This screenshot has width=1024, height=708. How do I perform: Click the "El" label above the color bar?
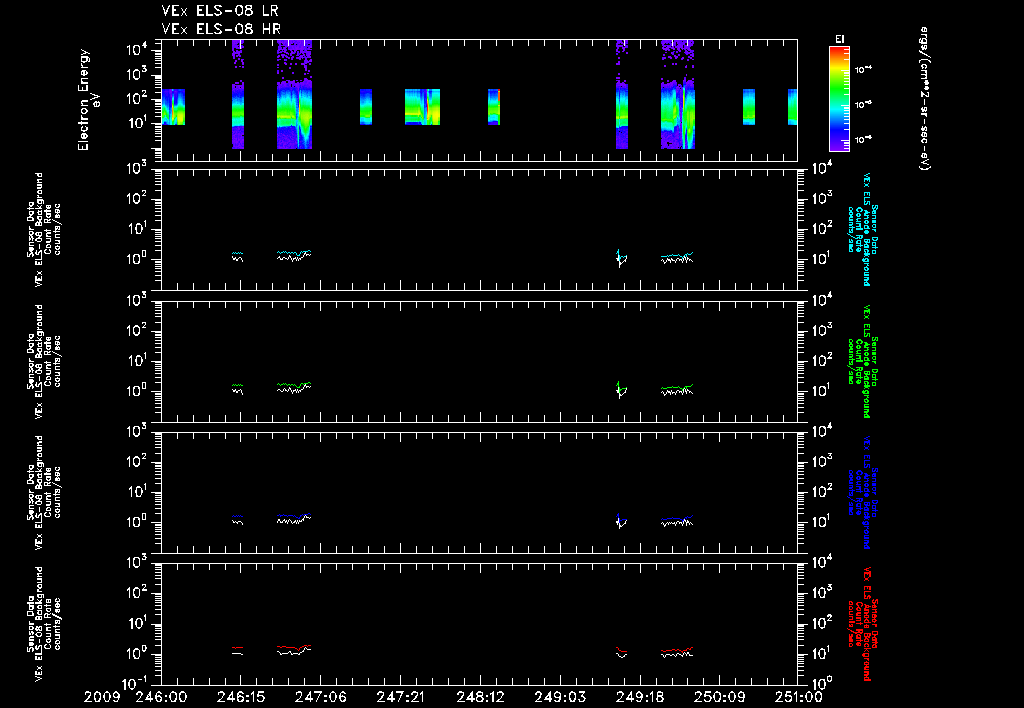pyautogui.click(x=839, y=39)
